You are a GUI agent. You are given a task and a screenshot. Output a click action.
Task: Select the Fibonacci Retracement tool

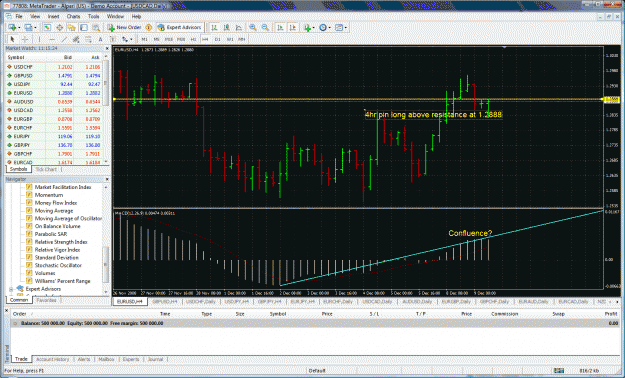pyautogui.click(x=88, y=39)
